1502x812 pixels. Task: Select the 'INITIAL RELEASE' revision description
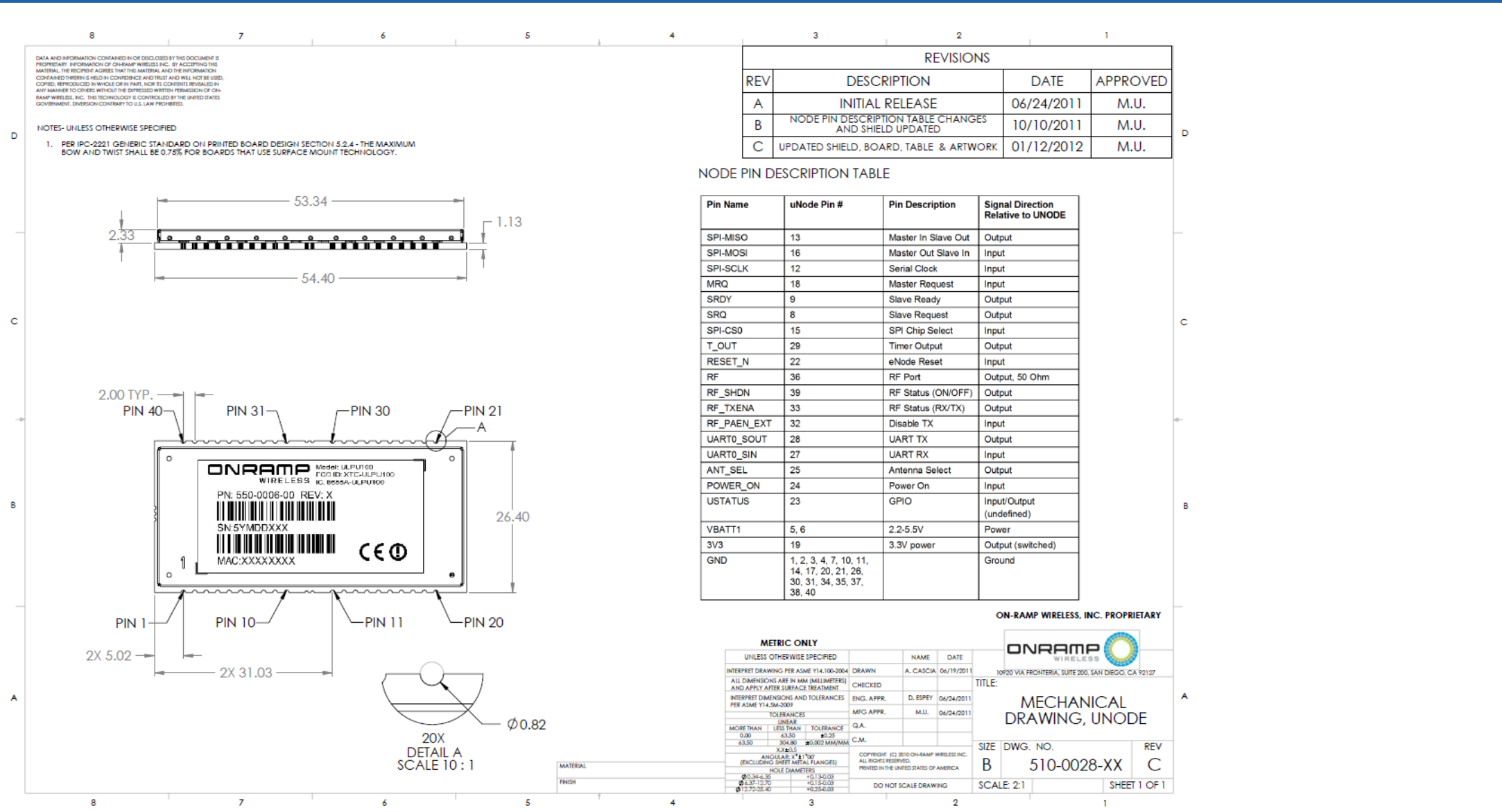click(x=888, y=103)
